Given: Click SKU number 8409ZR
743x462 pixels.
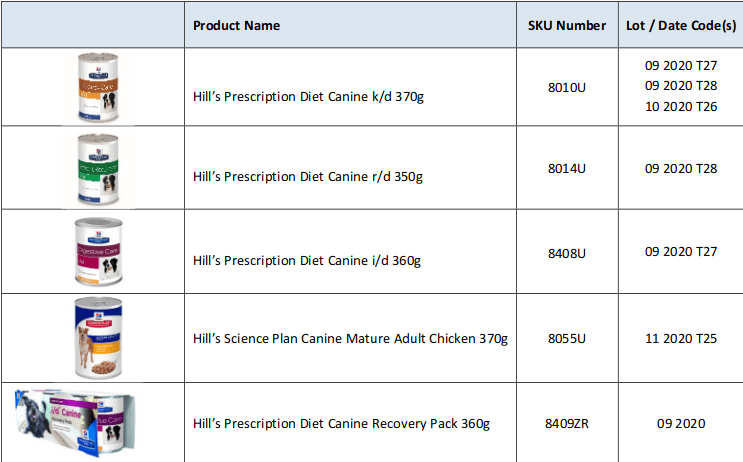Looking at the screenshot, I should click(x=567, y=423).
